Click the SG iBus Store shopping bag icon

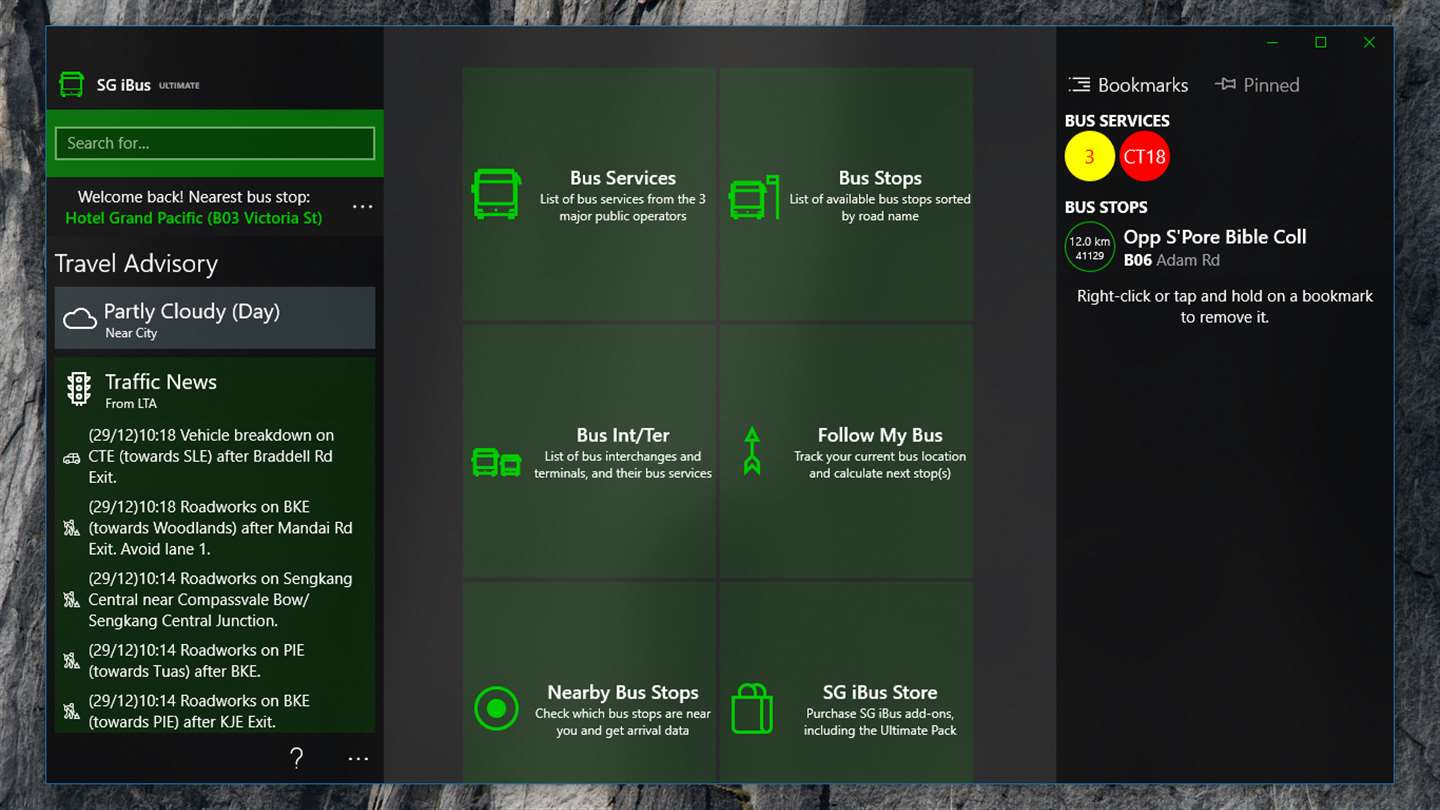[x=752, y=708]
